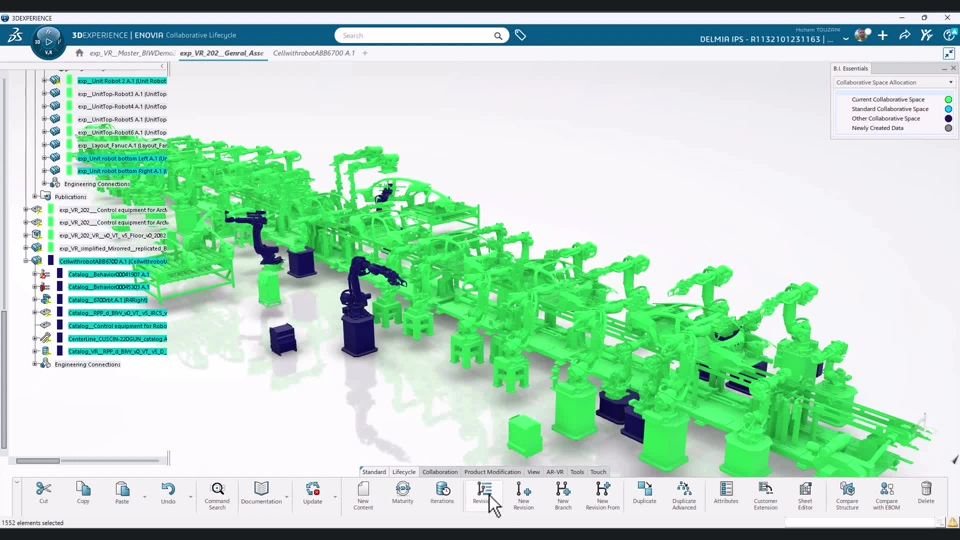
Task: Switch to the Tools tab
Action: coord(577,472)
